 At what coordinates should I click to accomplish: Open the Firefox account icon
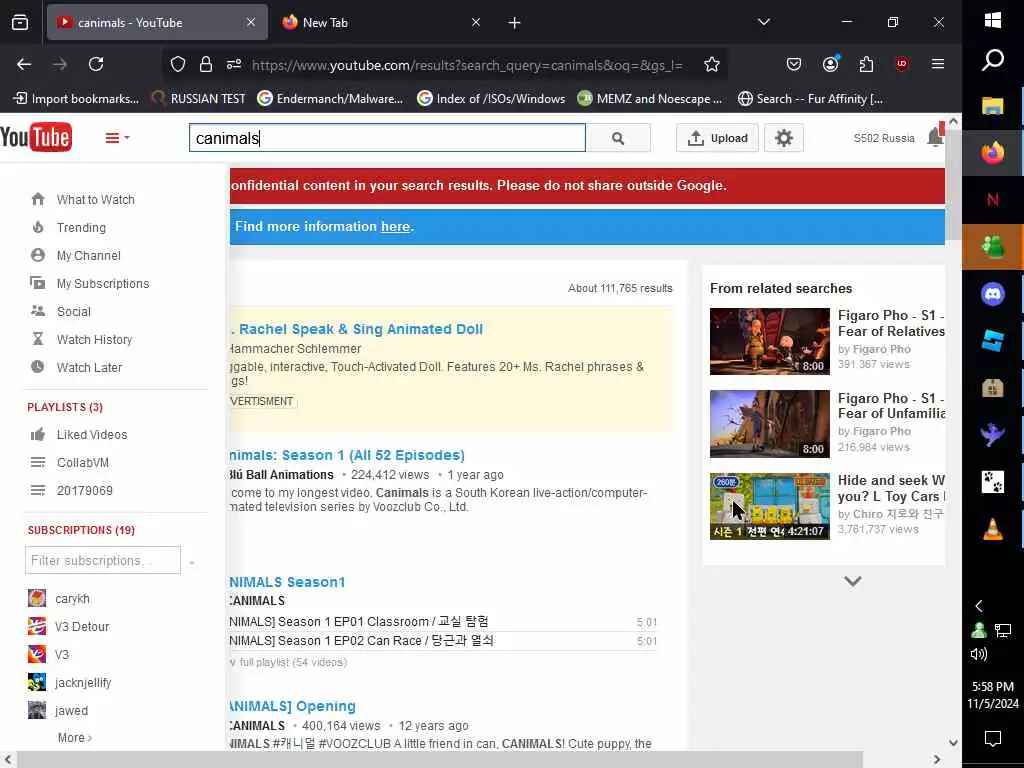pos(830,64)
